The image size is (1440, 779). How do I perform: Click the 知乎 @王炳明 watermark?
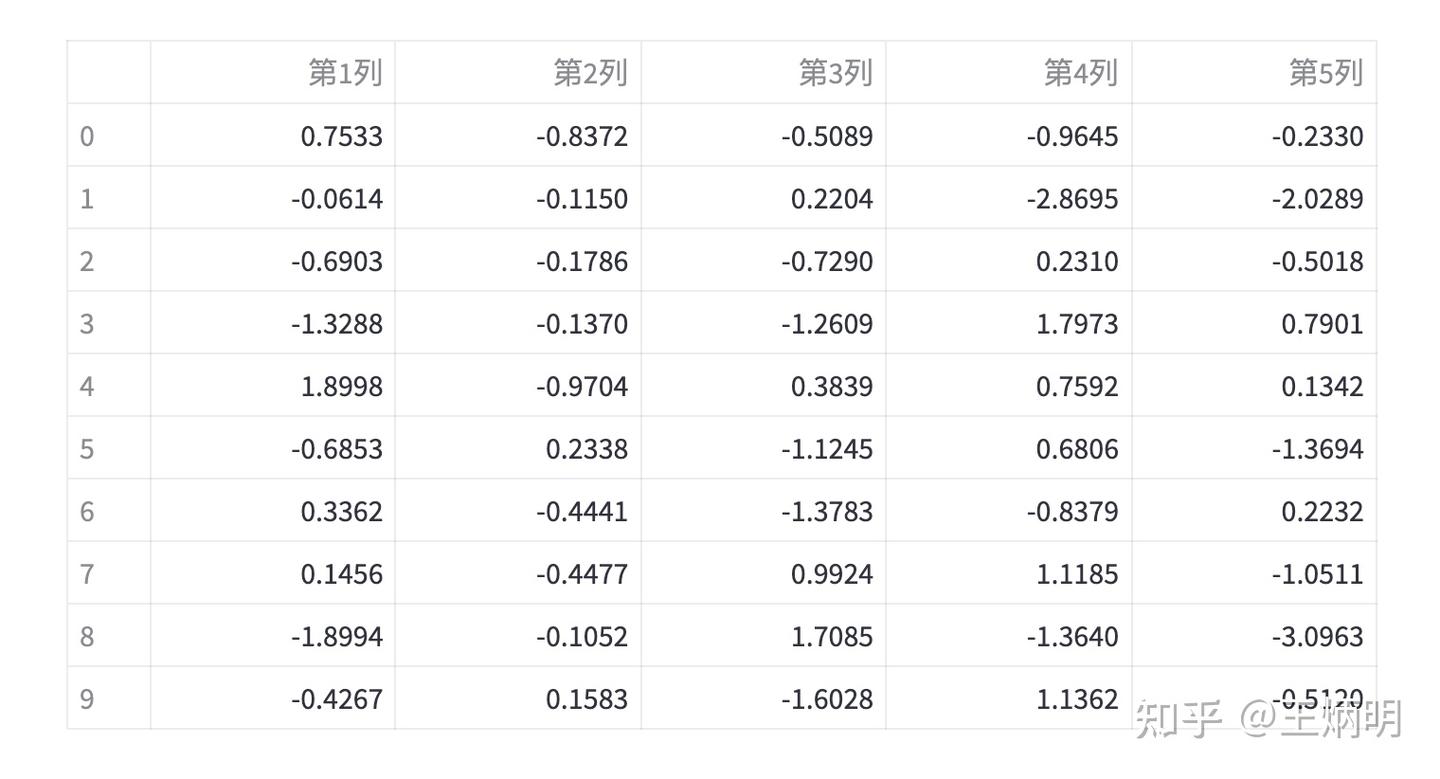[1269, 718]
